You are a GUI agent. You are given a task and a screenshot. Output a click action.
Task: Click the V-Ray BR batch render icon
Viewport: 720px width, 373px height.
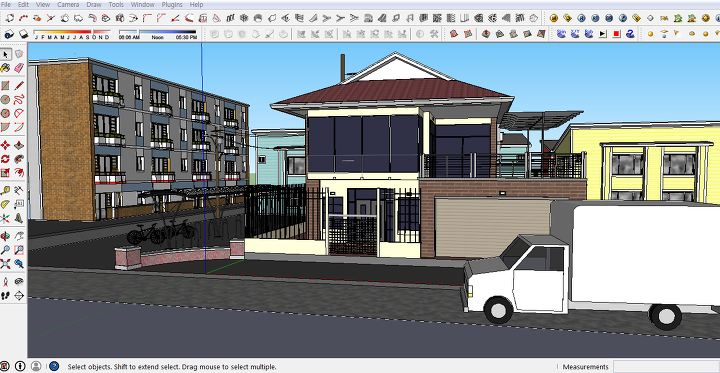pyautogui.click(x=609, y=18)
